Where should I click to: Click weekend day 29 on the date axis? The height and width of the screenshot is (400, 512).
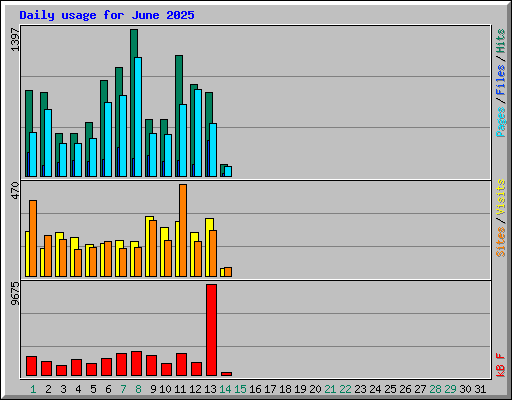450,389
